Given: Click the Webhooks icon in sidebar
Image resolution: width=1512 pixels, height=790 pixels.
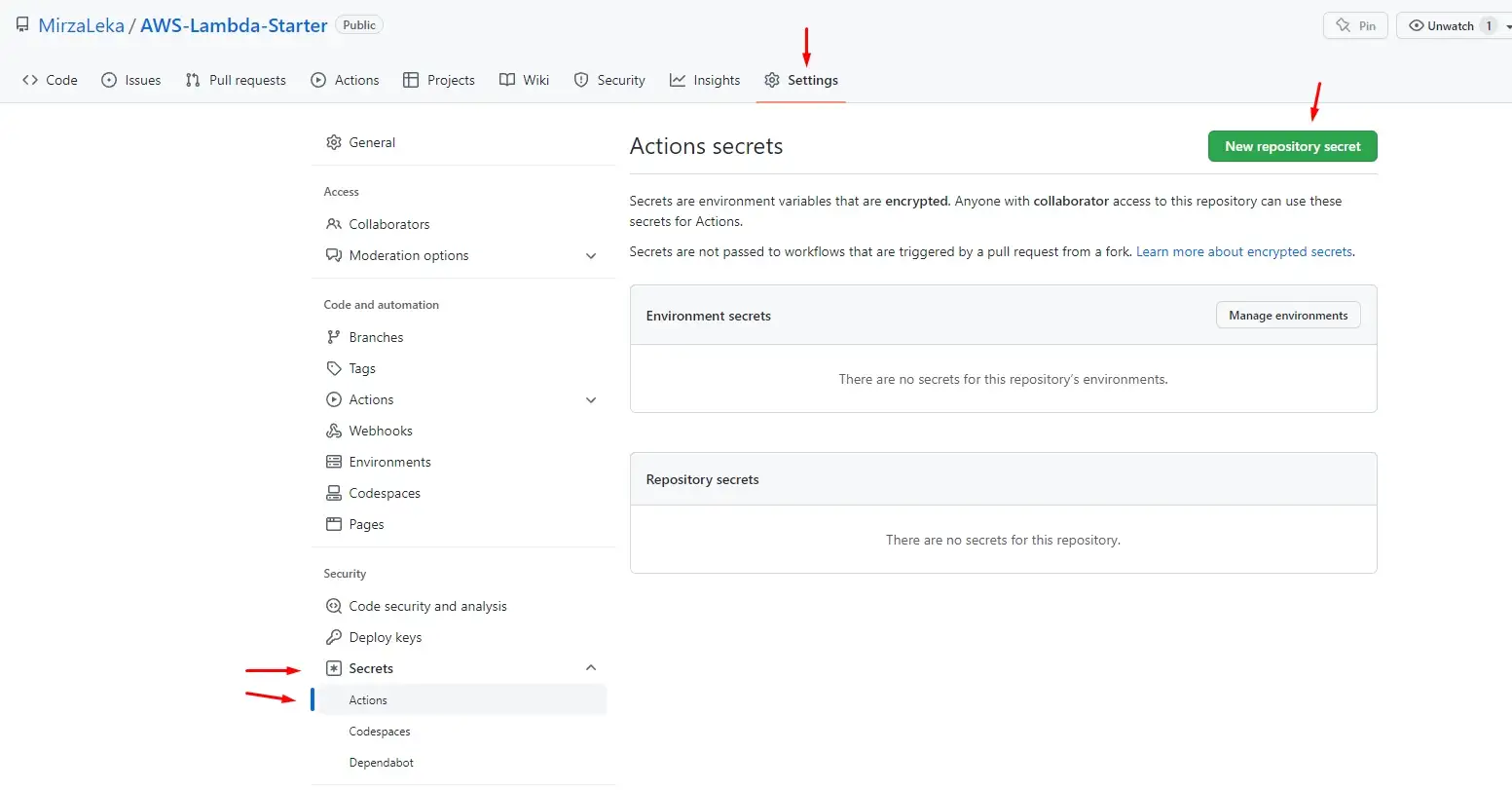Looking at the screenshot, I should click(x=334, y=431).
